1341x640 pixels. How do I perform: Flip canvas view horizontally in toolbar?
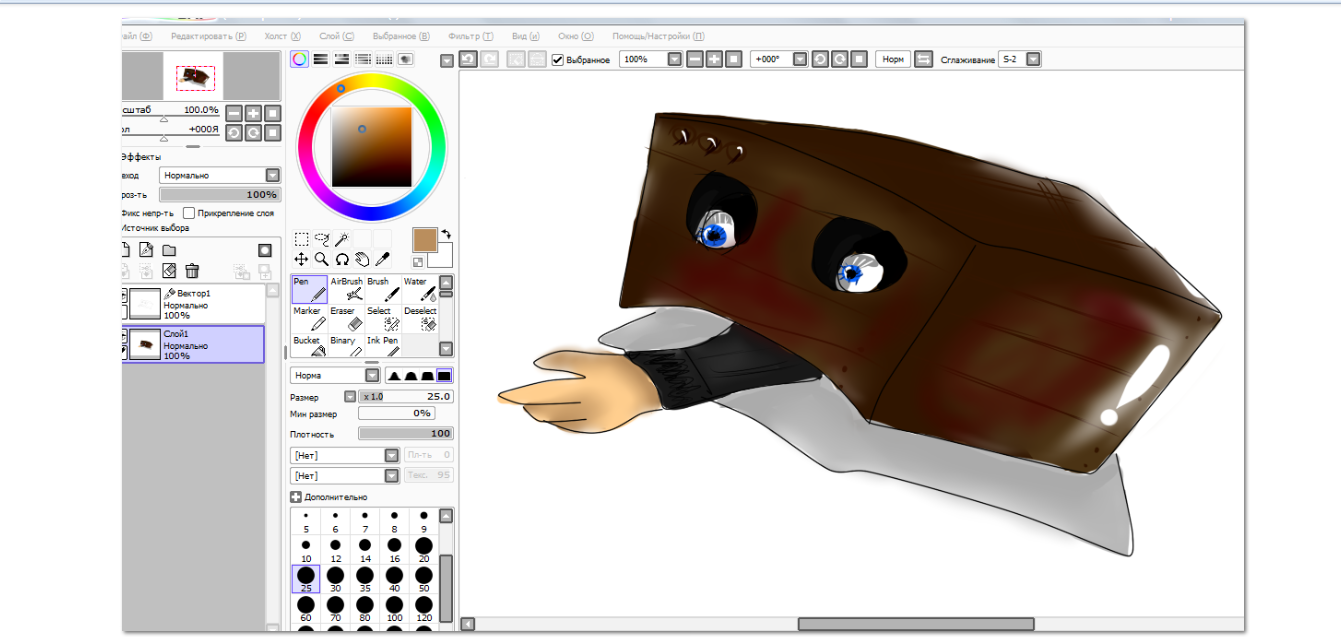(923, 59)
